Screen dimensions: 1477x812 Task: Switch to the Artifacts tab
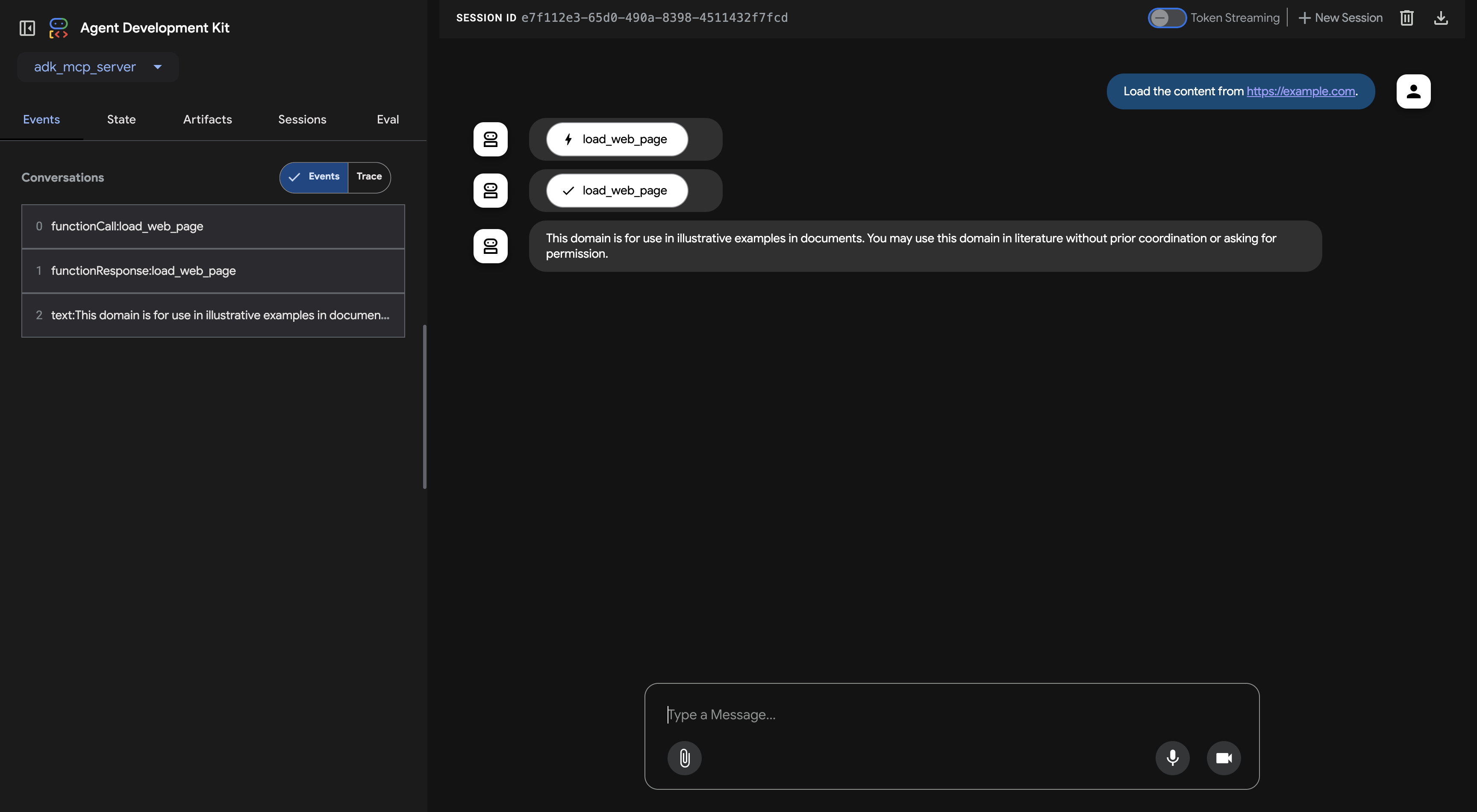click(207, 119)
